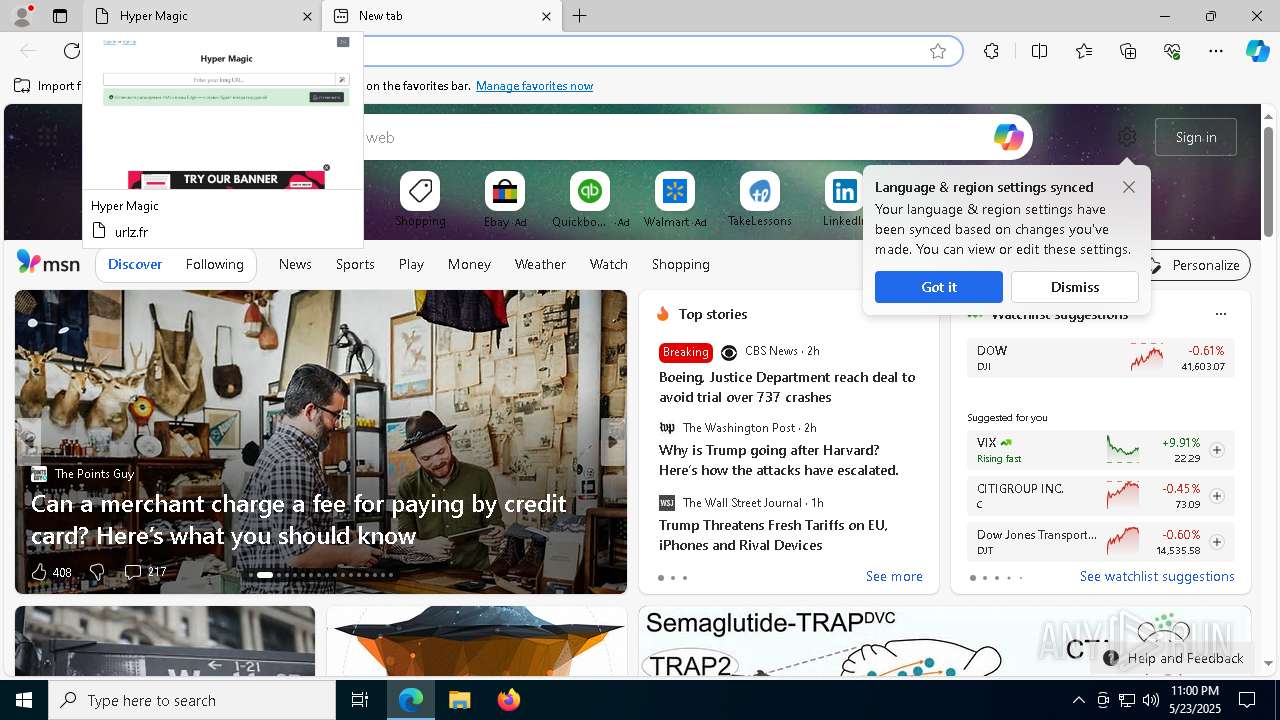Open the News category
This screenshot has height=720, width=1280.
point(295,264)
